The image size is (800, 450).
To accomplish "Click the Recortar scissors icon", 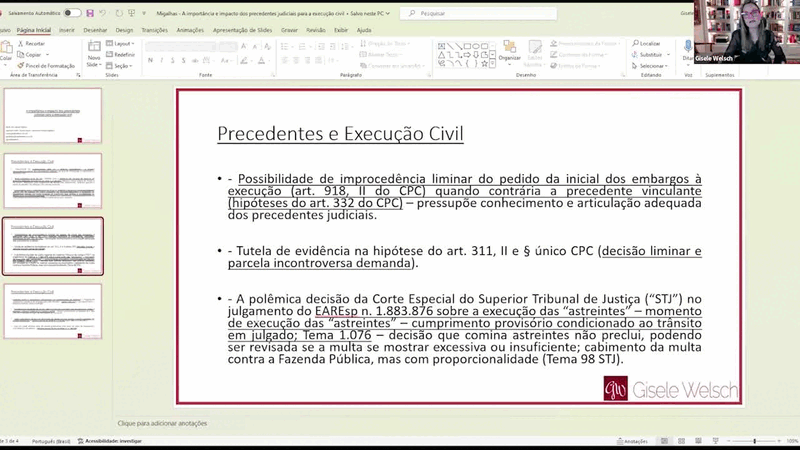I will tap(20, 43).
